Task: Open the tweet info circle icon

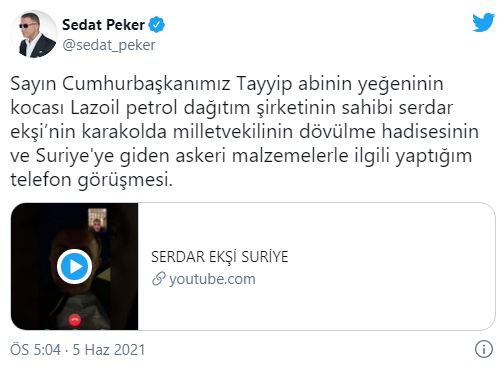Action: 483,349
